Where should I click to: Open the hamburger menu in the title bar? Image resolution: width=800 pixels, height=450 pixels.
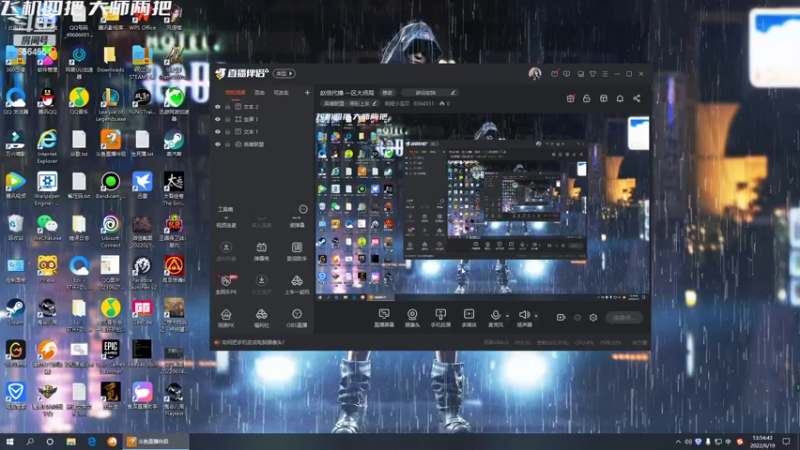605,74
